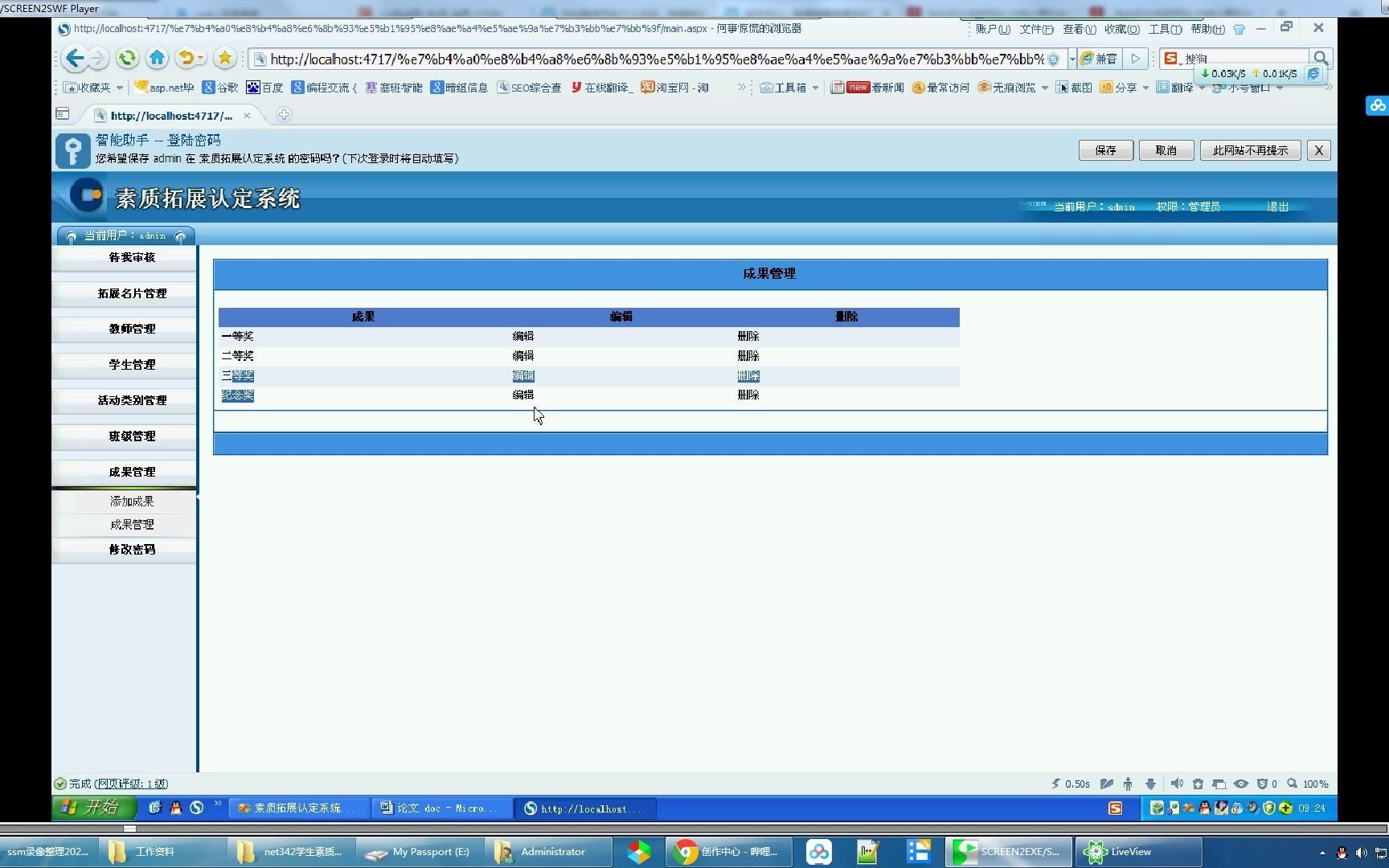Image resolution: width=1389 pixels, height=868 pixels.
Task: Click 删除 for the 二等奖 row
Action: point(748,355)
